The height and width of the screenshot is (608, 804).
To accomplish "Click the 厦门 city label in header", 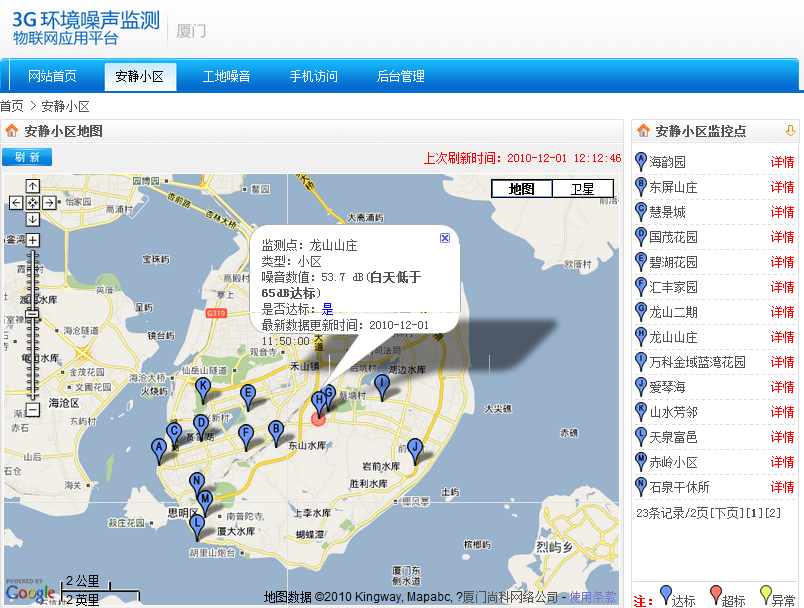I will [x=191, y=31].
